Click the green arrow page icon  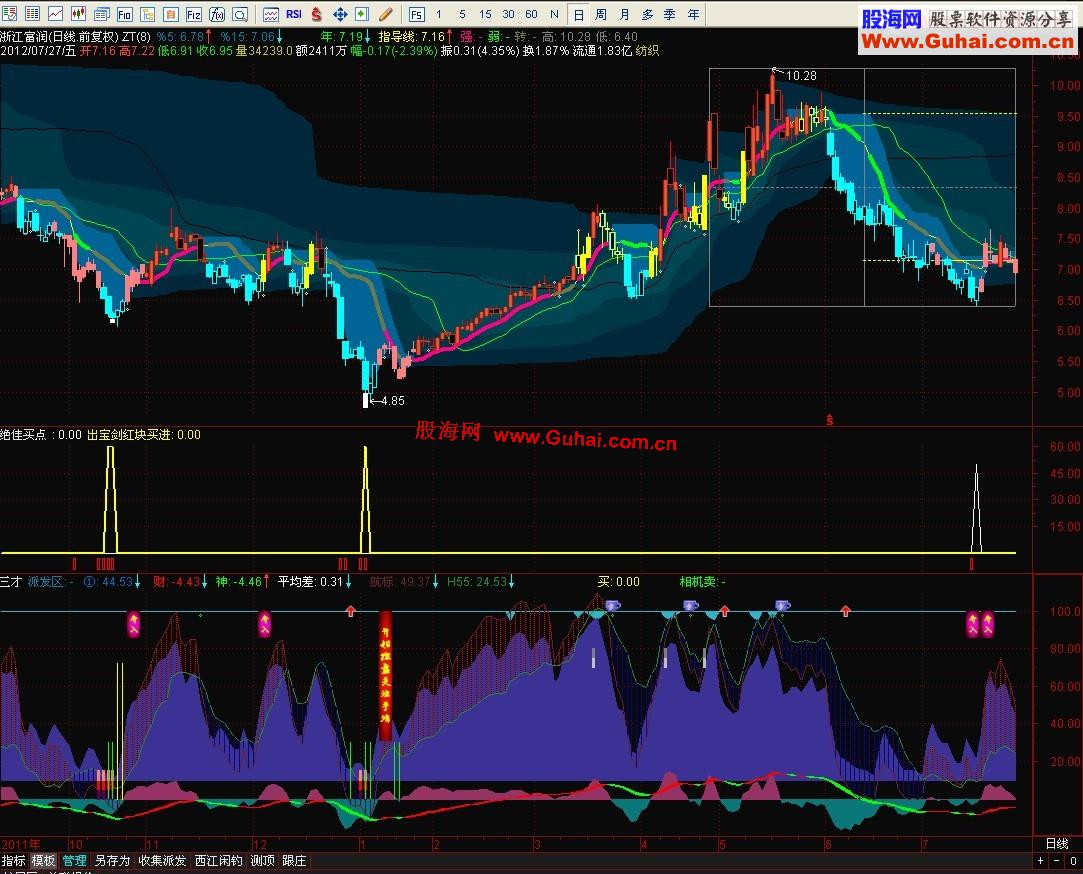[x=362, y=14]
